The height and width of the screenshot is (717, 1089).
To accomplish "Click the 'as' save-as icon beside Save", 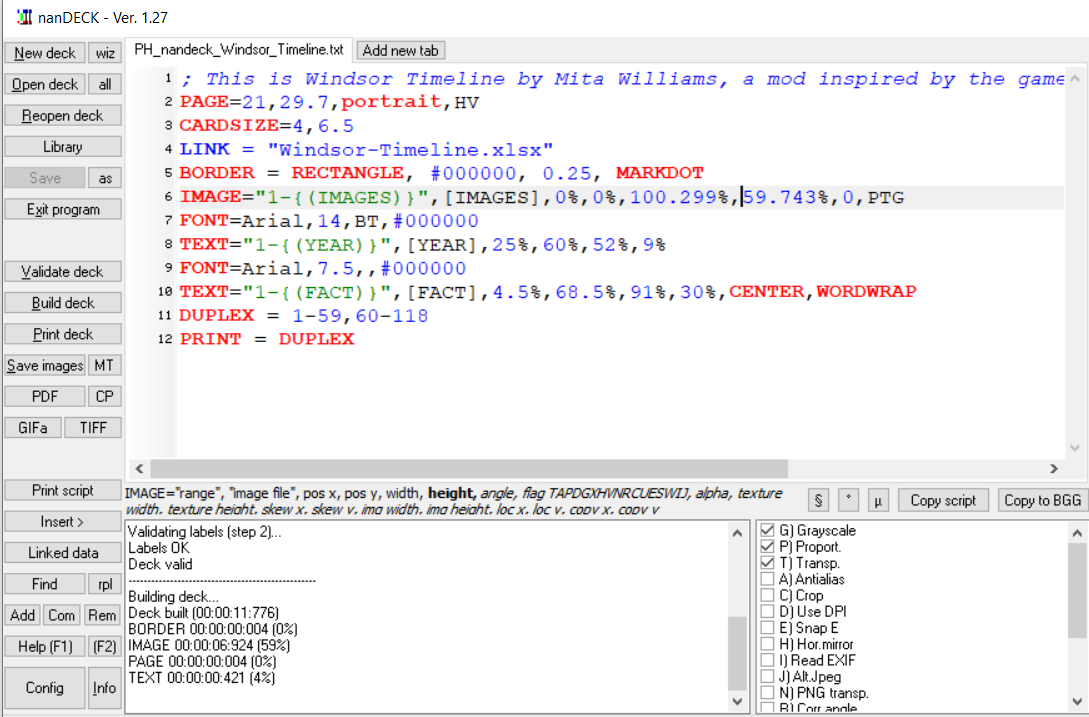I will click(x=104, y=177).
